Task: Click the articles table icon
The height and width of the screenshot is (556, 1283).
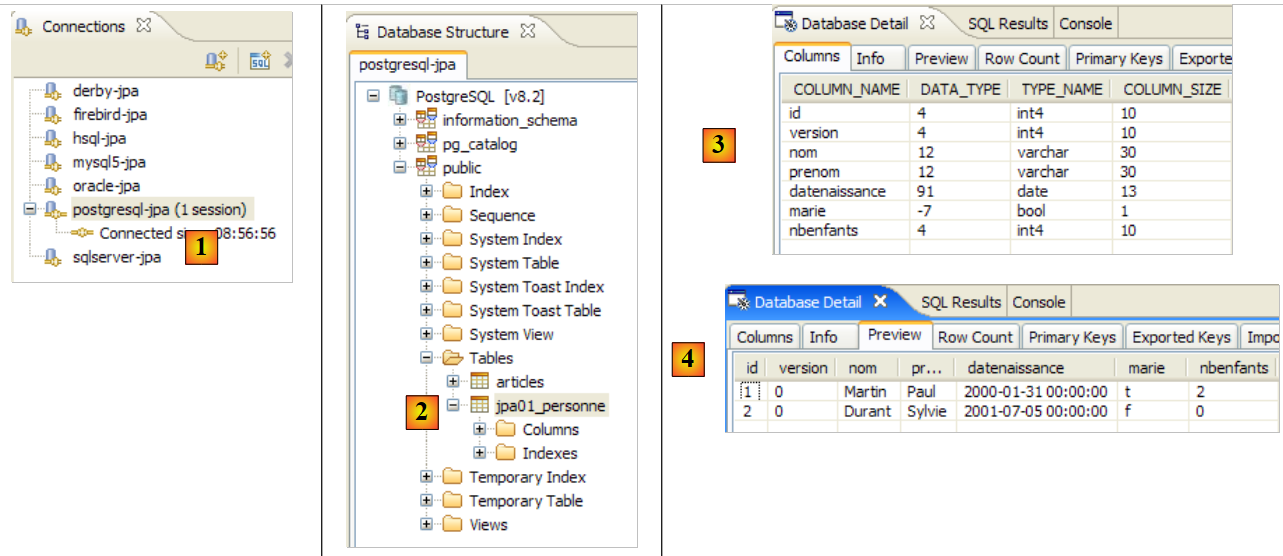Action: (x=480, y=382)
